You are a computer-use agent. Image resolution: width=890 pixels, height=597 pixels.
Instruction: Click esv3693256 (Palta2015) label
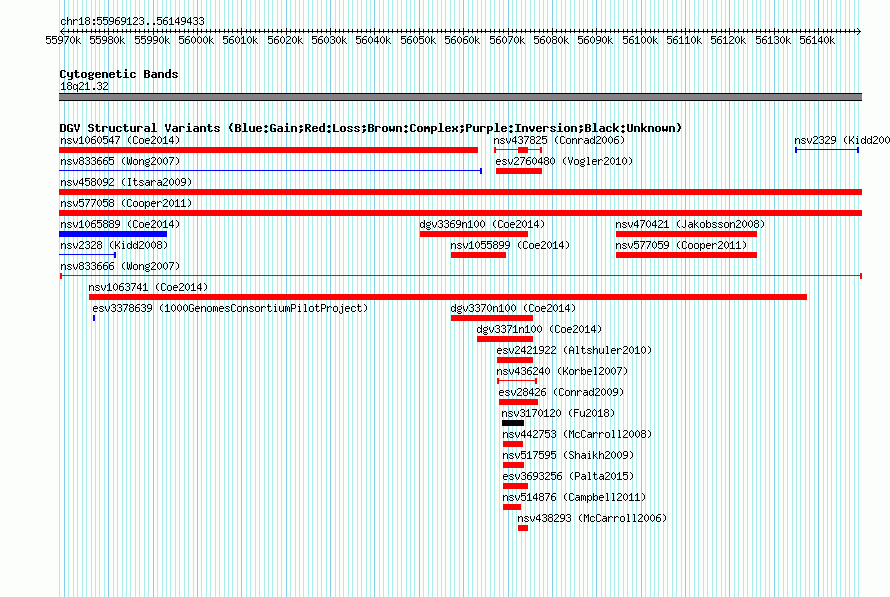(x=568, y=476)
